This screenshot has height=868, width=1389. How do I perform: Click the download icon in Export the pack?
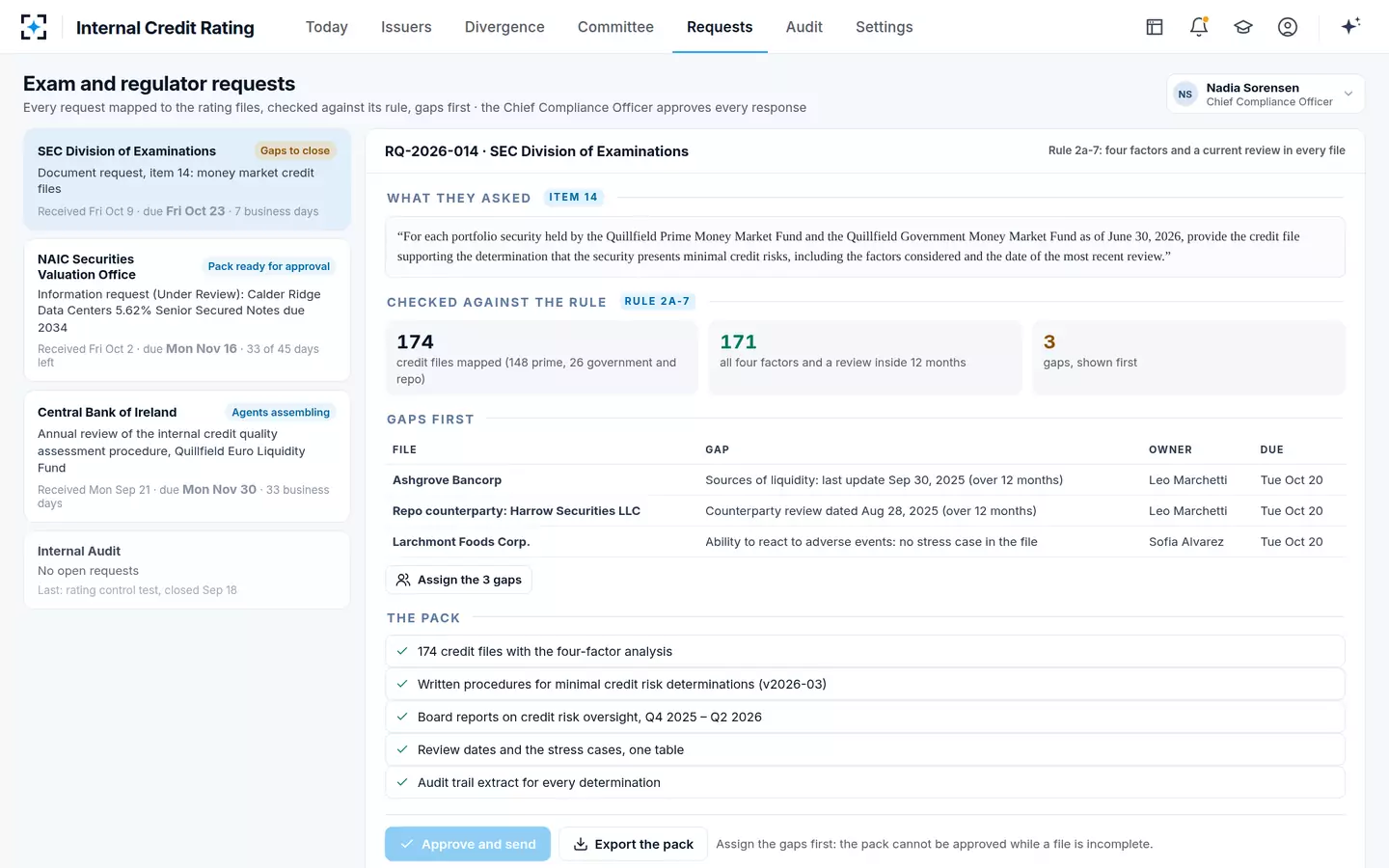coord(581,844)
